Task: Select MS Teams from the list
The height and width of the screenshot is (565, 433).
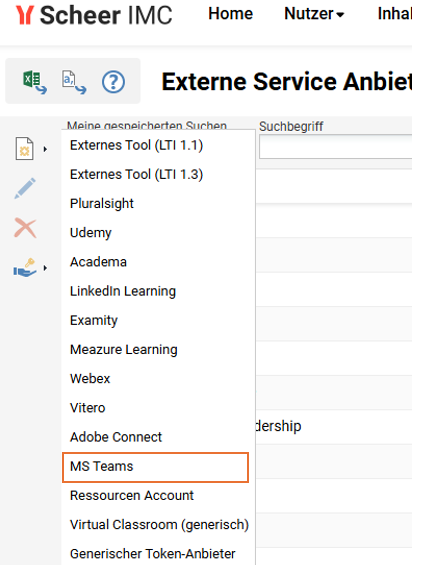Action: coord(155,467)
